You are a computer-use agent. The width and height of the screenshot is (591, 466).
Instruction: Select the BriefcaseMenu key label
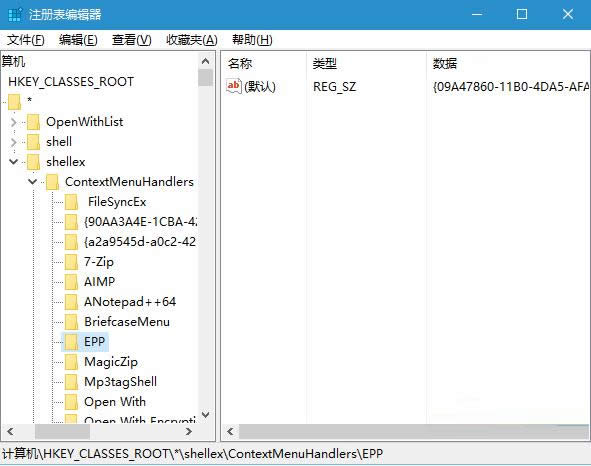(x=127, y=322)
